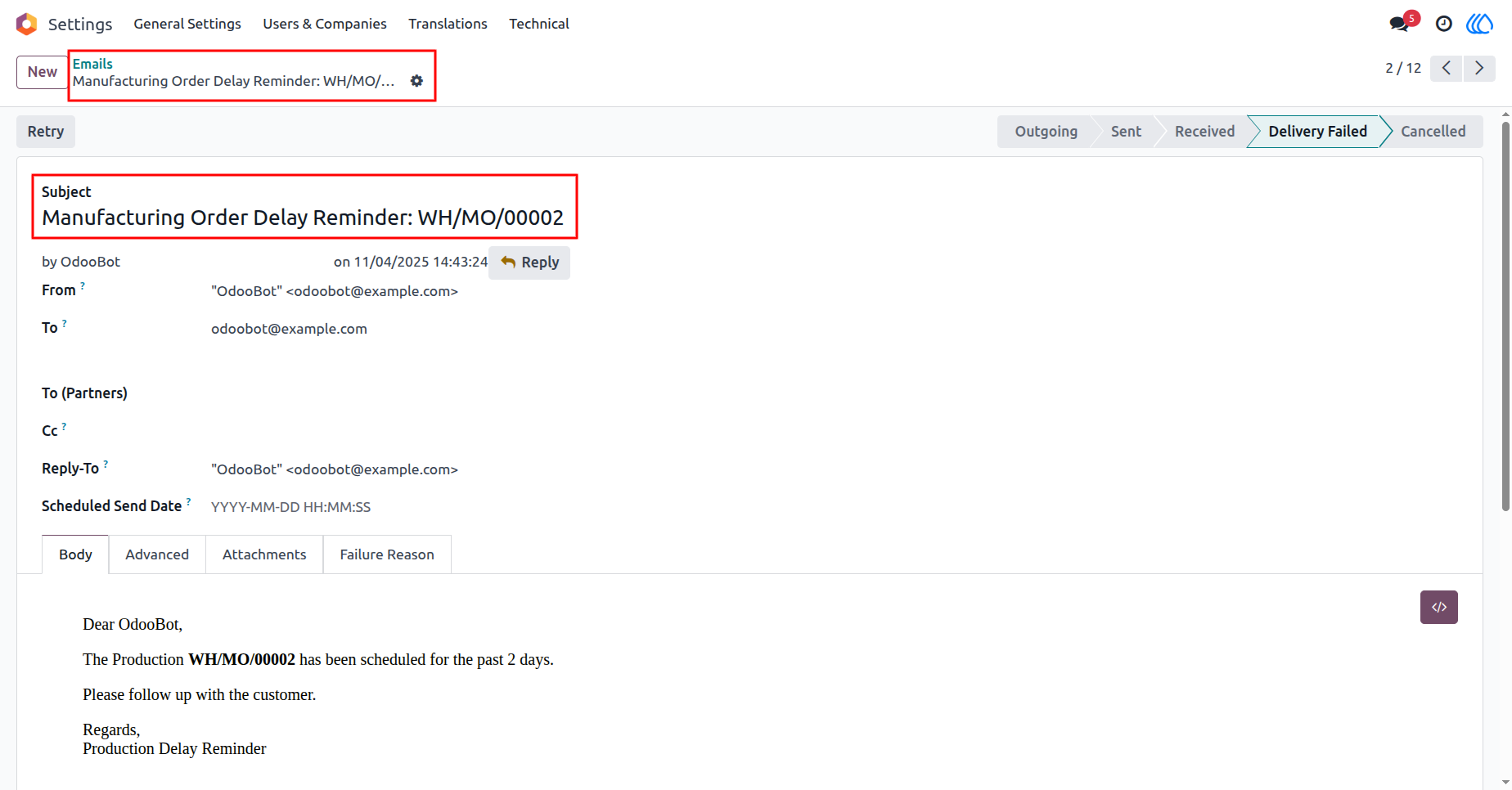Click the page vertical scrollbar
The width and height of the screenshot is (1512, 790).
(x=1505, y=317)
